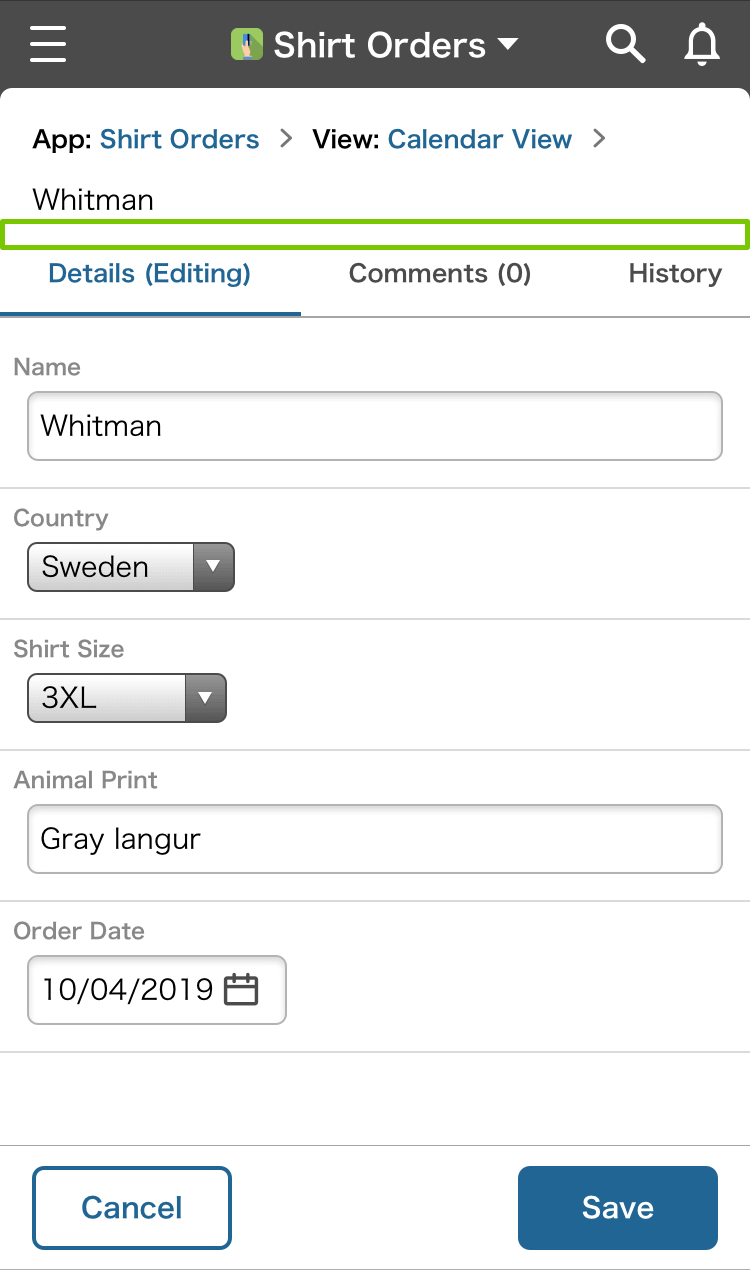The image size is (750, 1270).
Task: Open the Shirt Size dropdown showing 3XL
Action: point(126,698)
